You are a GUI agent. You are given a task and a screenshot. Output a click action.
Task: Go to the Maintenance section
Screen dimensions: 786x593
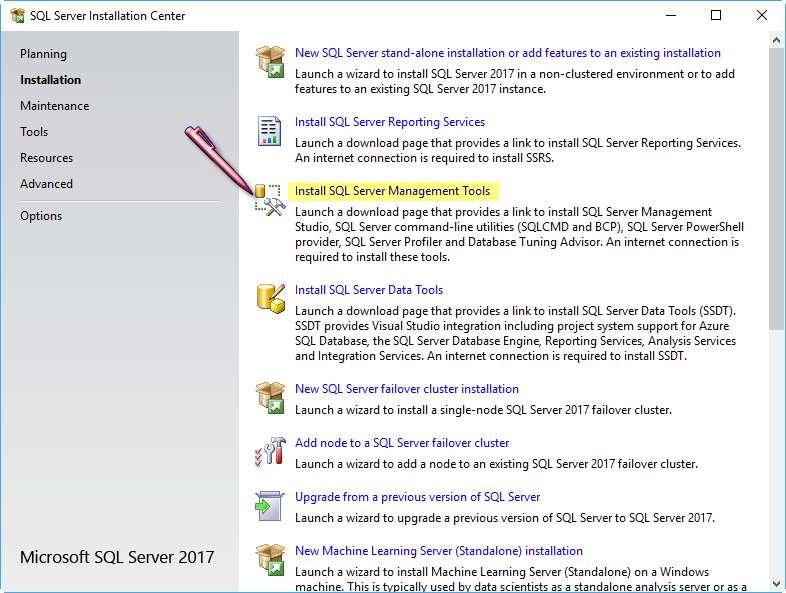55,106
